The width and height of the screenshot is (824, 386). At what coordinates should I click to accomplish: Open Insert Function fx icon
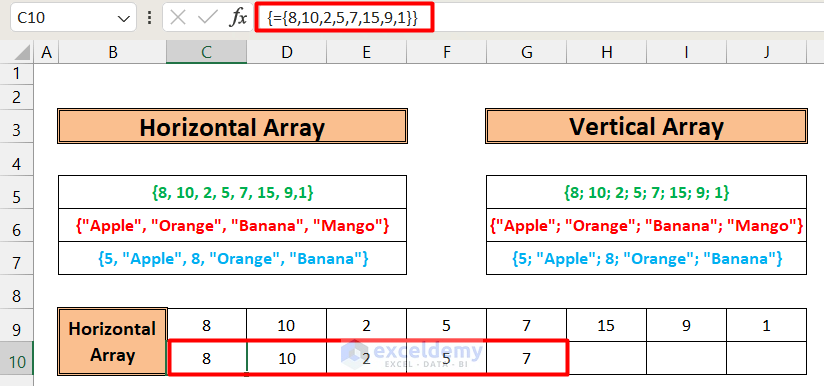238,18
